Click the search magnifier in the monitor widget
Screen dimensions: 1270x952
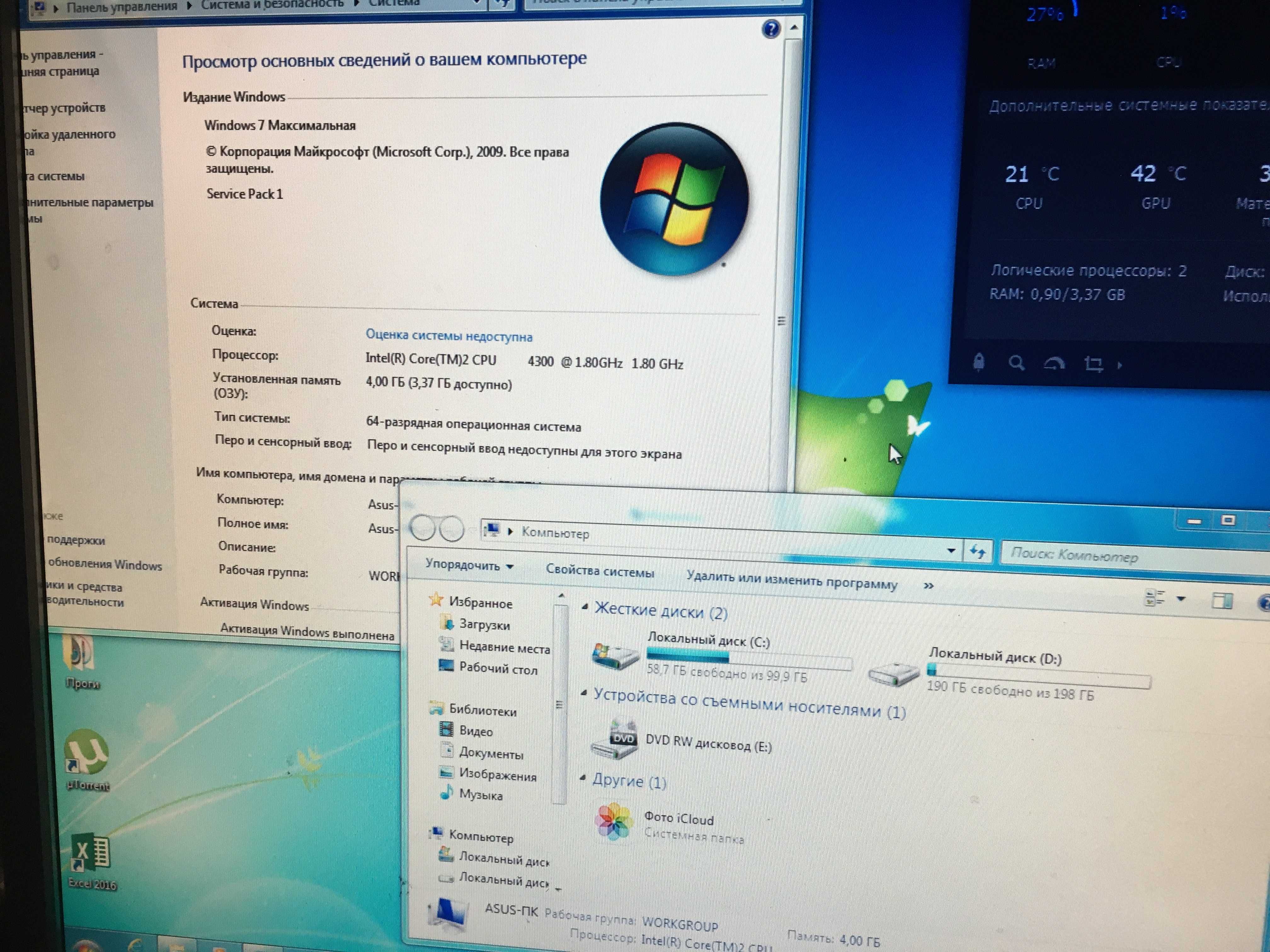[x=1016, y=363]
